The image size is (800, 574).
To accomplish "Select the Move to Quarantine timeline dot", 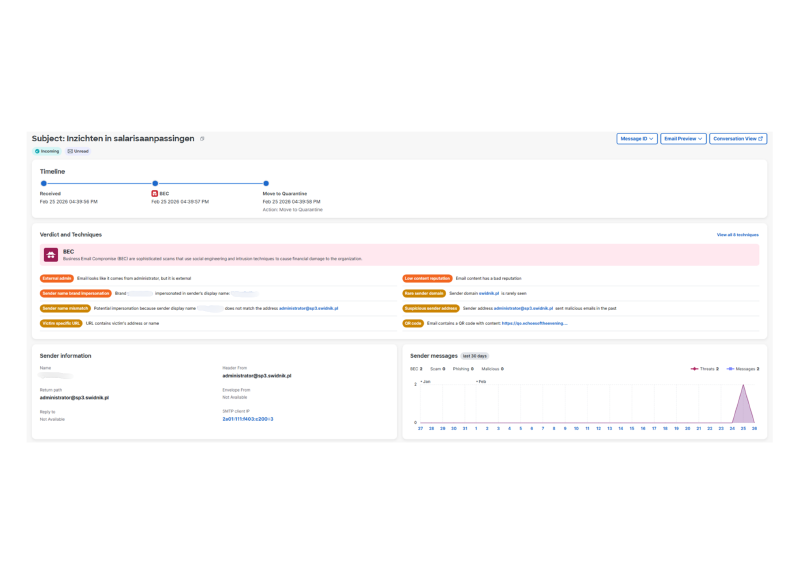I will click(266, 183).
